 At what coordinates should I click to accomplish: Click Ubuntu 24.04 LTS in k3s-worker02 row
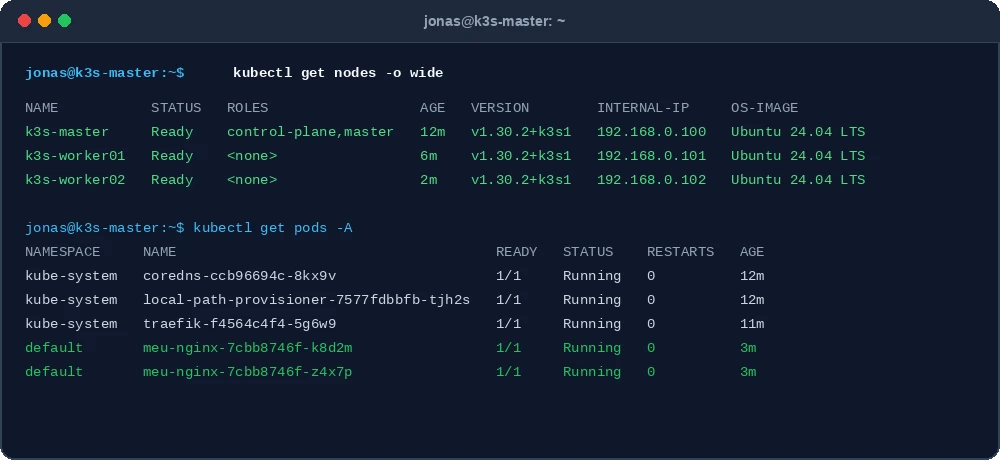click(798, 180)
